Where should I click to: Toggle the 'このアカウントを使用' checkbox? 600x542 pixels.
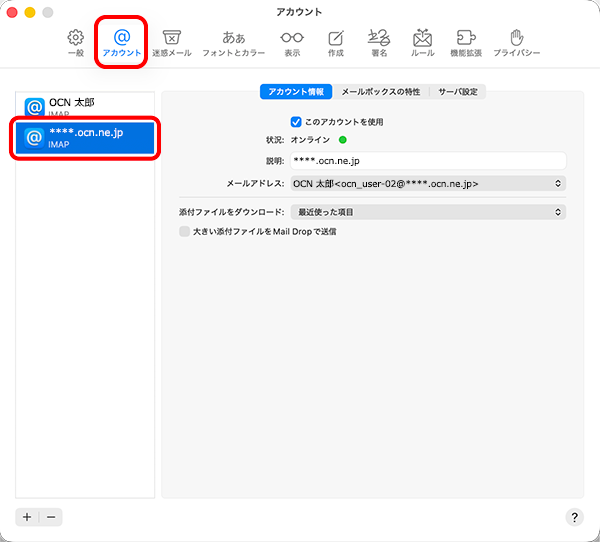click(296, 122)
